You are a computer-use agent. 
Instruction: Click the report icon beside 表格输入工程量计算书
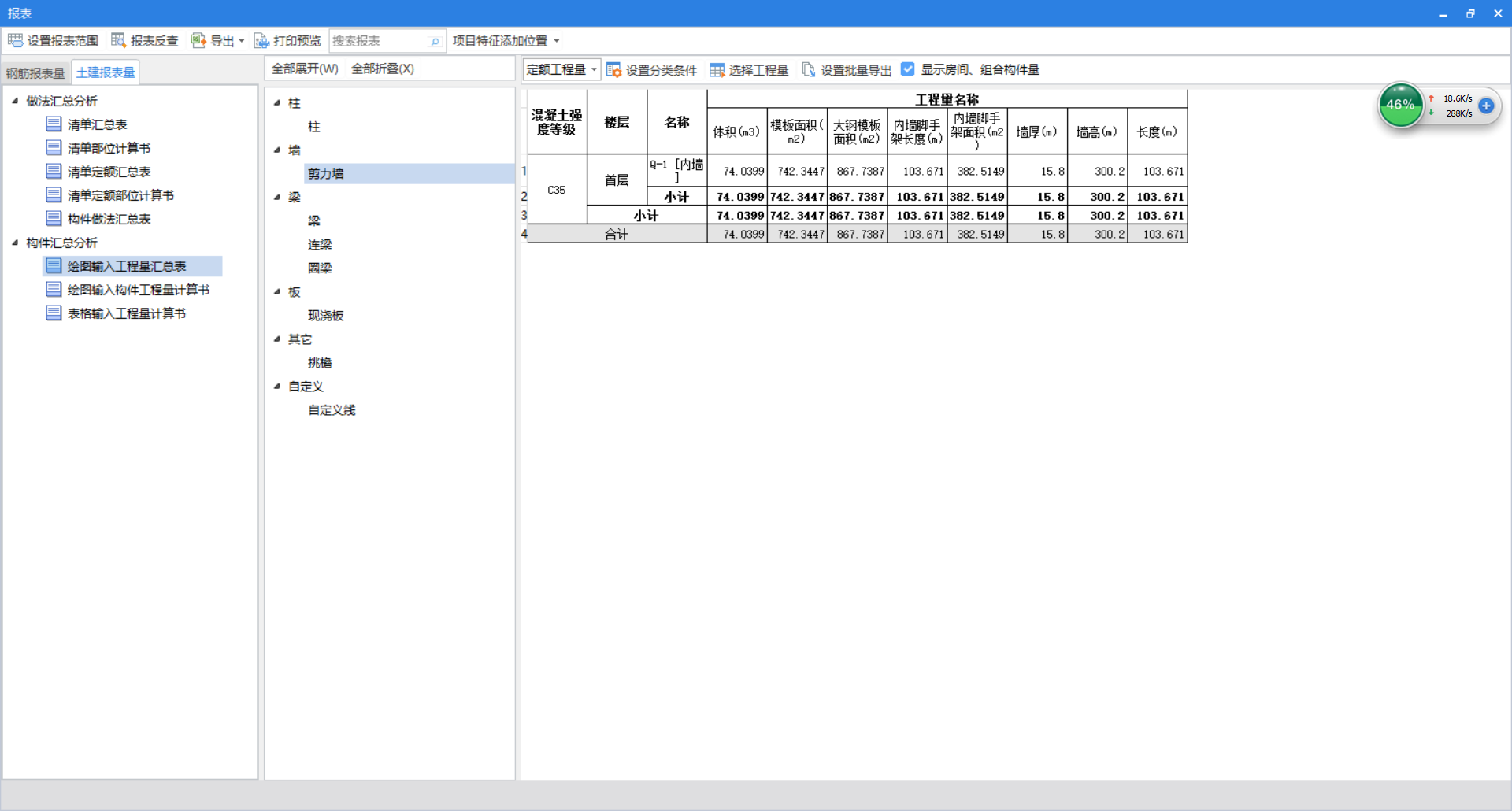coord(54,313)
